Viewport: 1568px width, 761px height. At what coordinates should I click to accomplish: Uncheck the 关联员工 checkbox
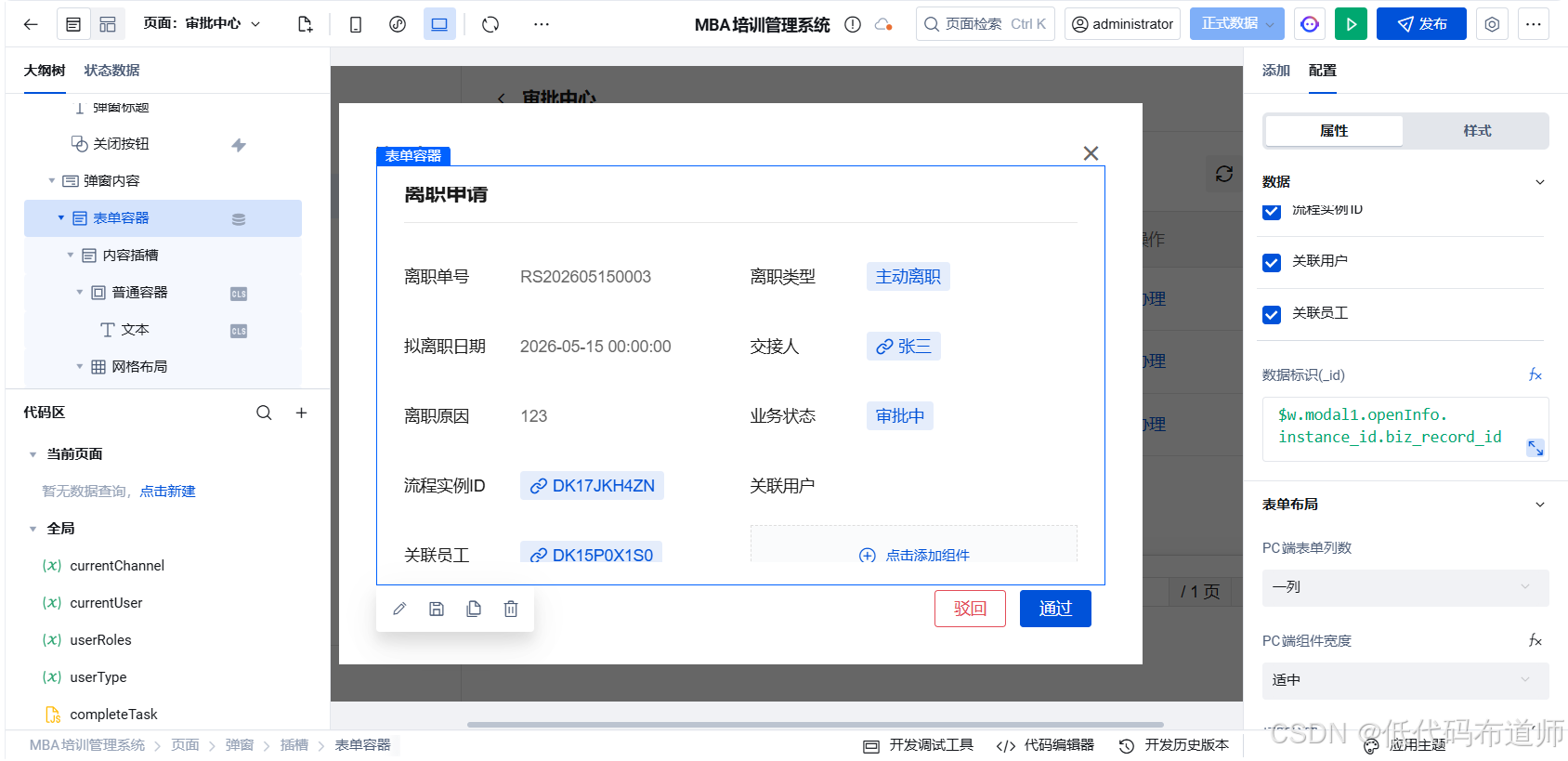tap(1272, 315)
